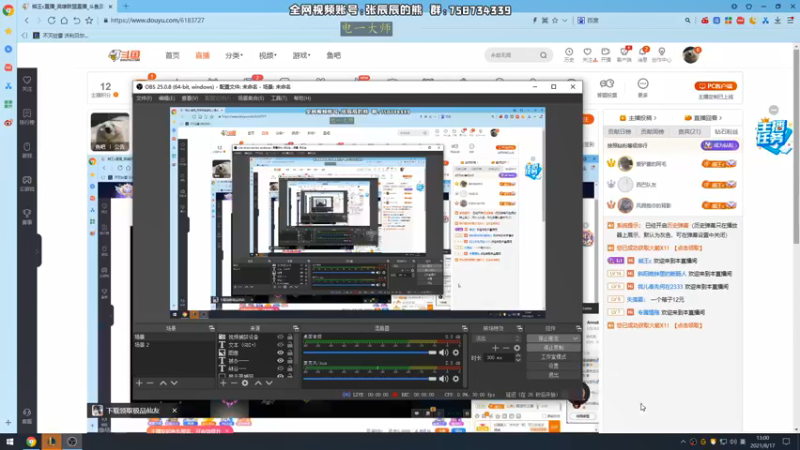Open OBS 工具(T) menu

coord(279,98)
